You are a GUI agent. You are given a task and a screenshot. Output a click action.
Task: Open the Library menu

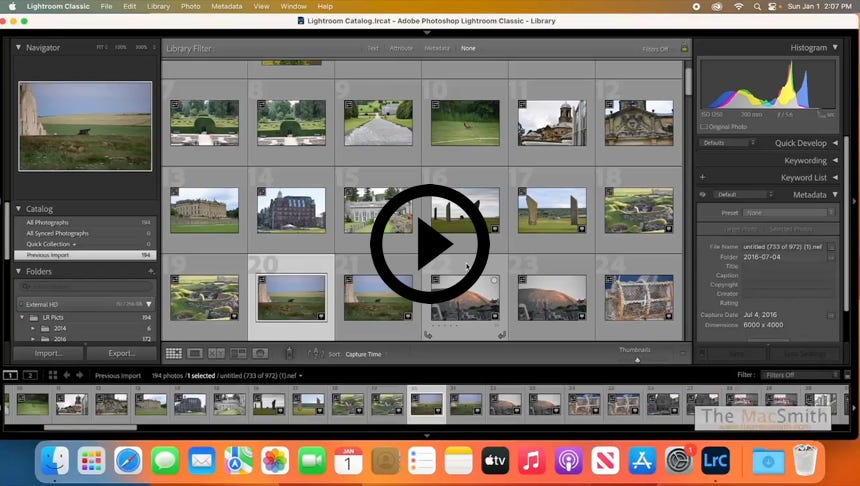(159, 7)
